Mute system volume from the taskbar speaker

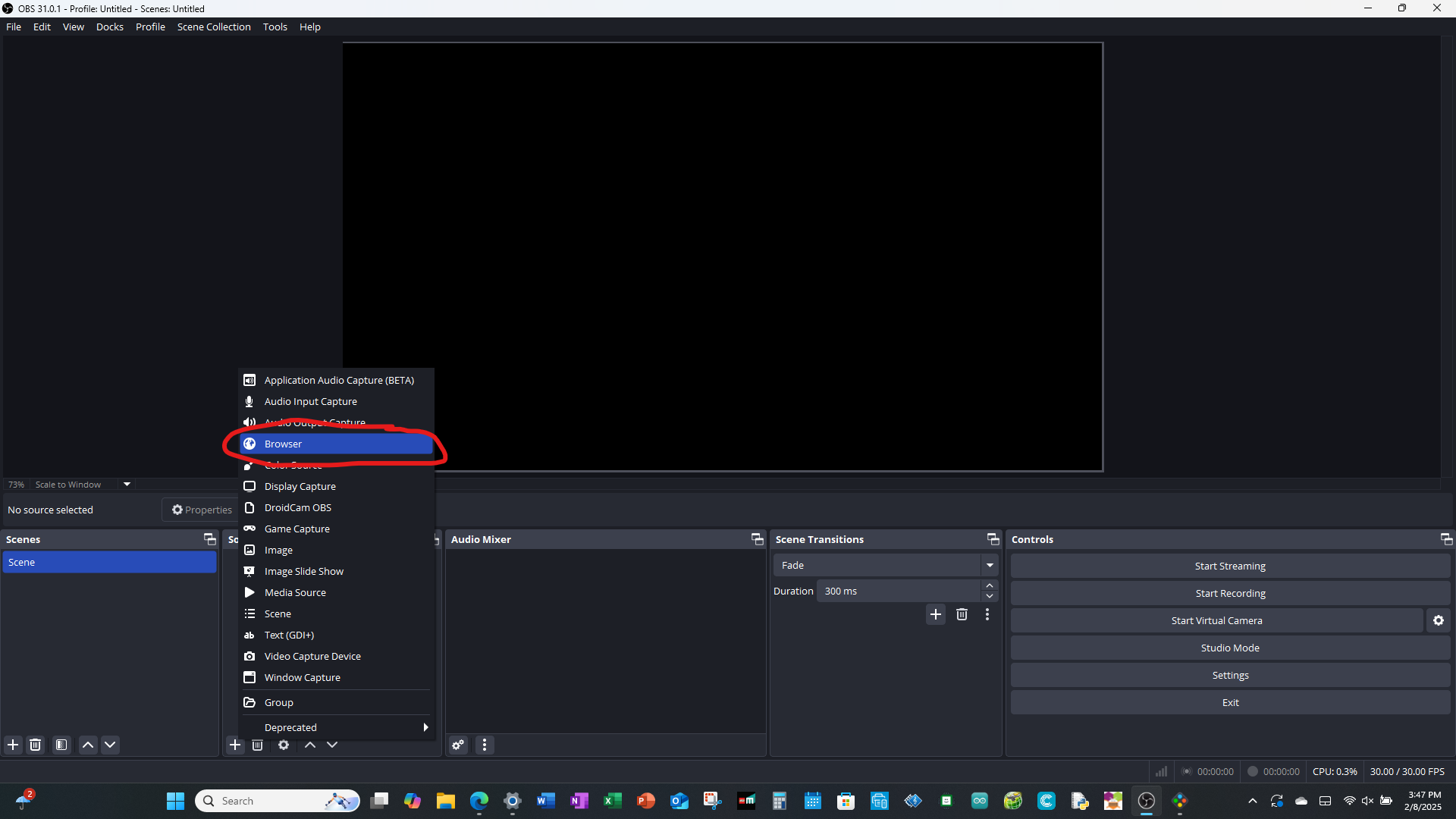click(1368, 800)
